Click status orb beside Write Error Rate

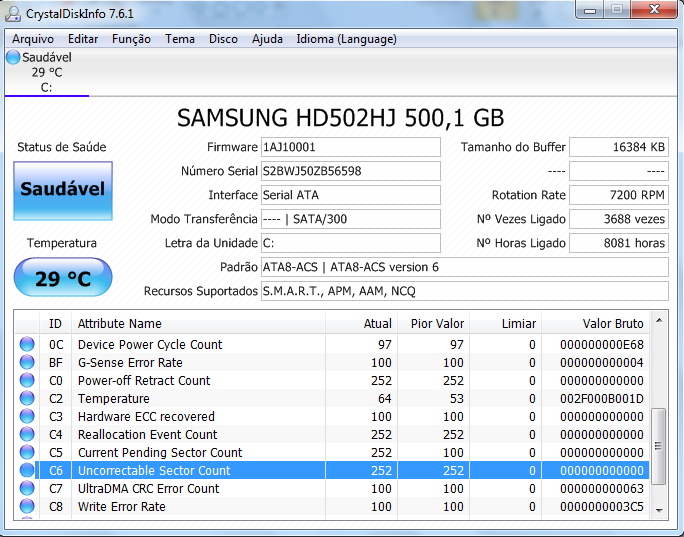click(x=27, y=507)
